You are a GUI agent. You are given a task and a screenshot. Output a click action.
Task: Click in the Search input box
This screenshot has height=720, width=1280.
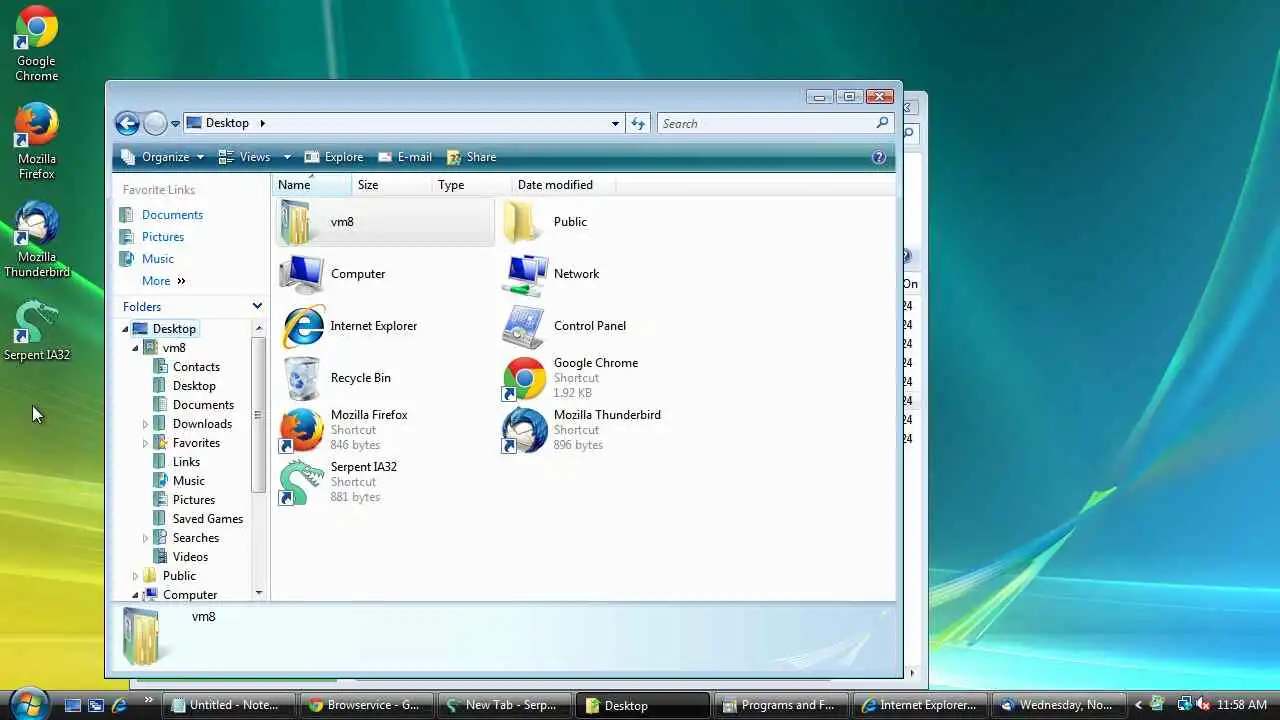(765, 123)
